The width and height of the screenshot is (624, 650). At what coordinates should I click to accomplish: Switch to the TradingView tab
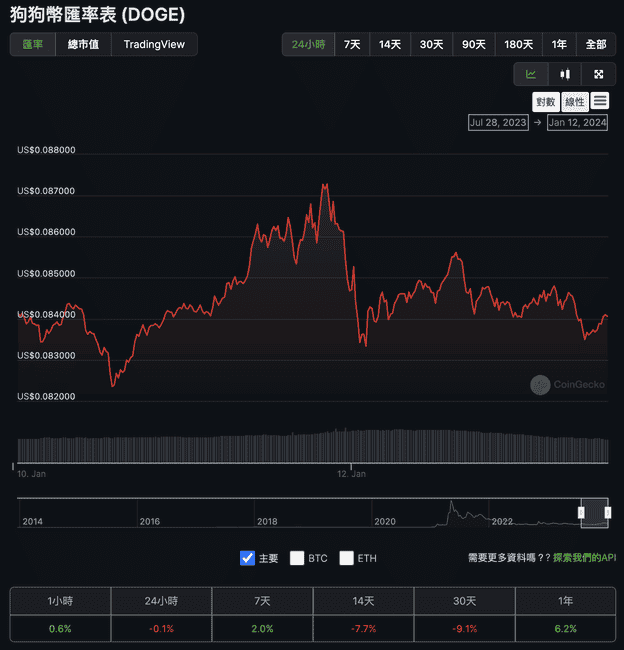pyautogui.click(x=154, y=45)
